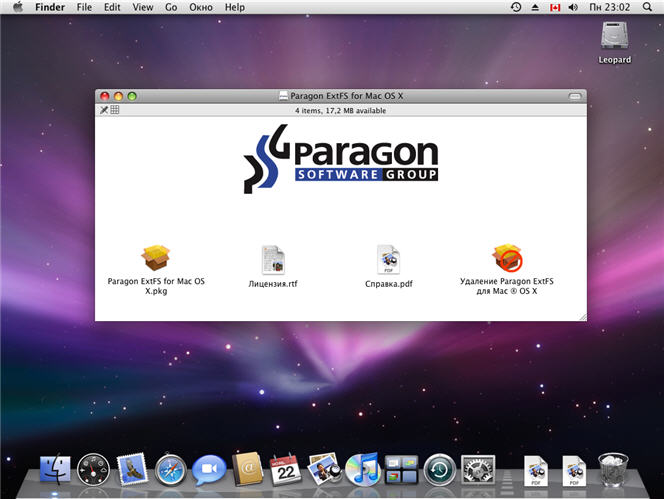Open Time Machine in the Dock
The image size is (664, 499).
tap(440, 469)
